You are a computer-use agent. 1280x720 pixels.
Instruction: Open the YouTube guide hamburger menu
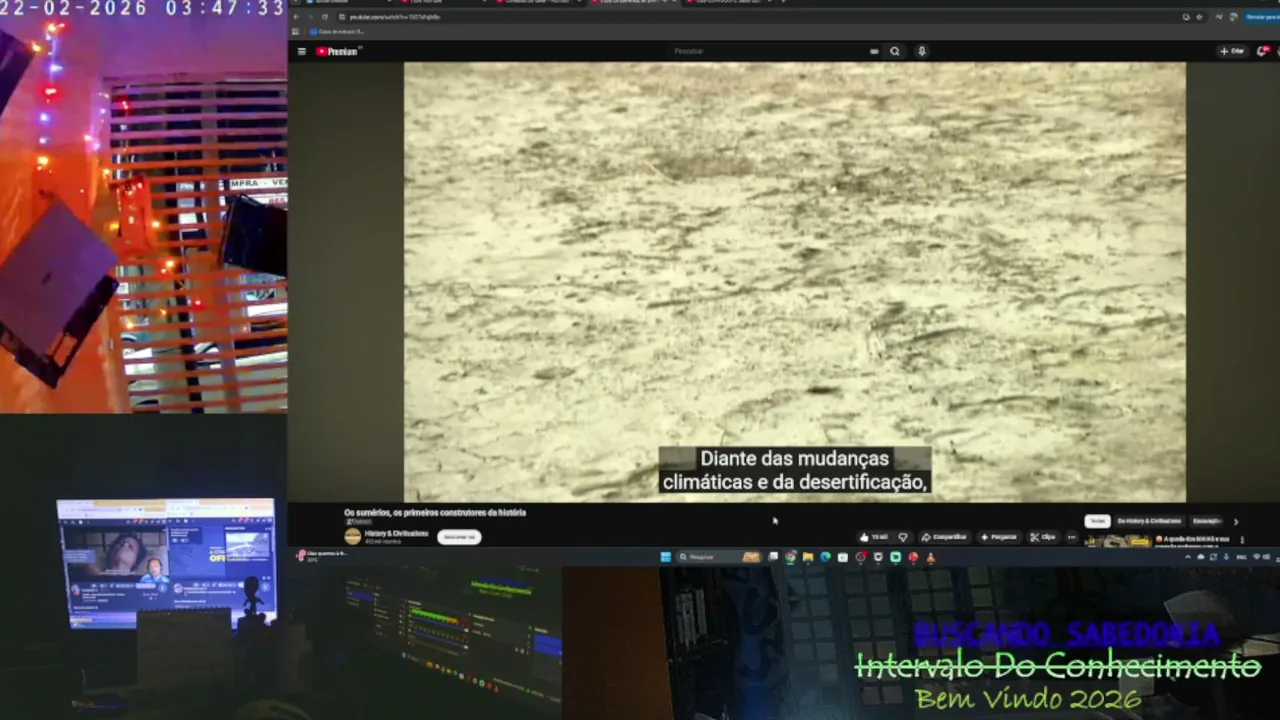[x=301, y=51]
